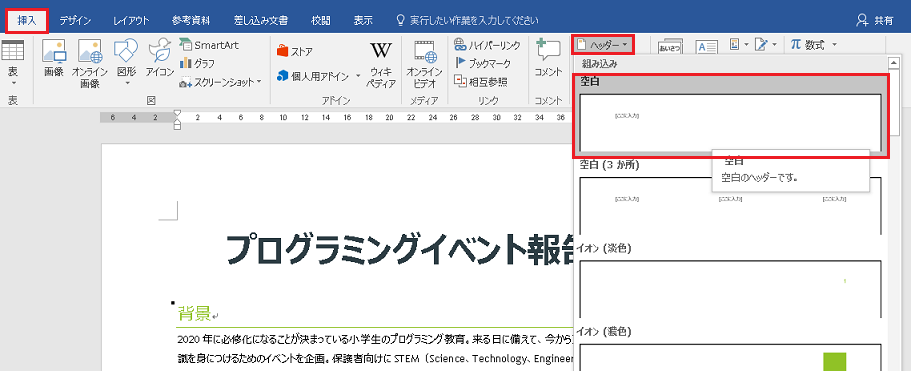Click the 背景 heading in document
911x371 pixels.
pyautogui.click(x=193, y=315)
